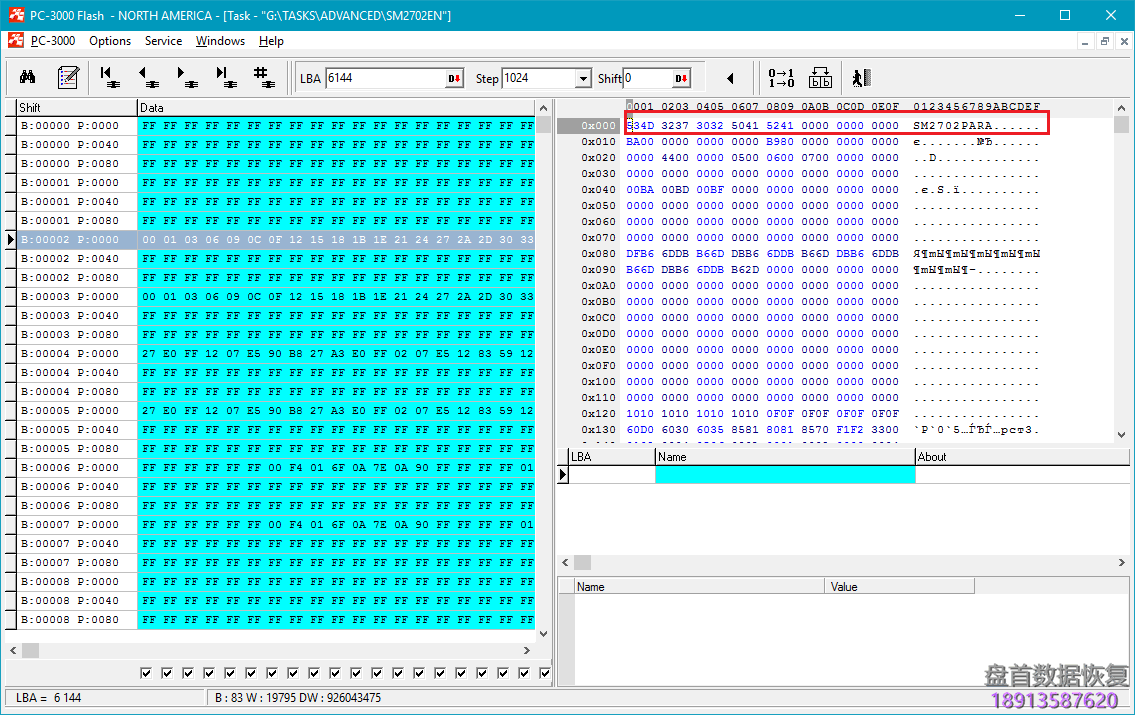Open the notepad edit icon in toolbar

coord(68,78)
